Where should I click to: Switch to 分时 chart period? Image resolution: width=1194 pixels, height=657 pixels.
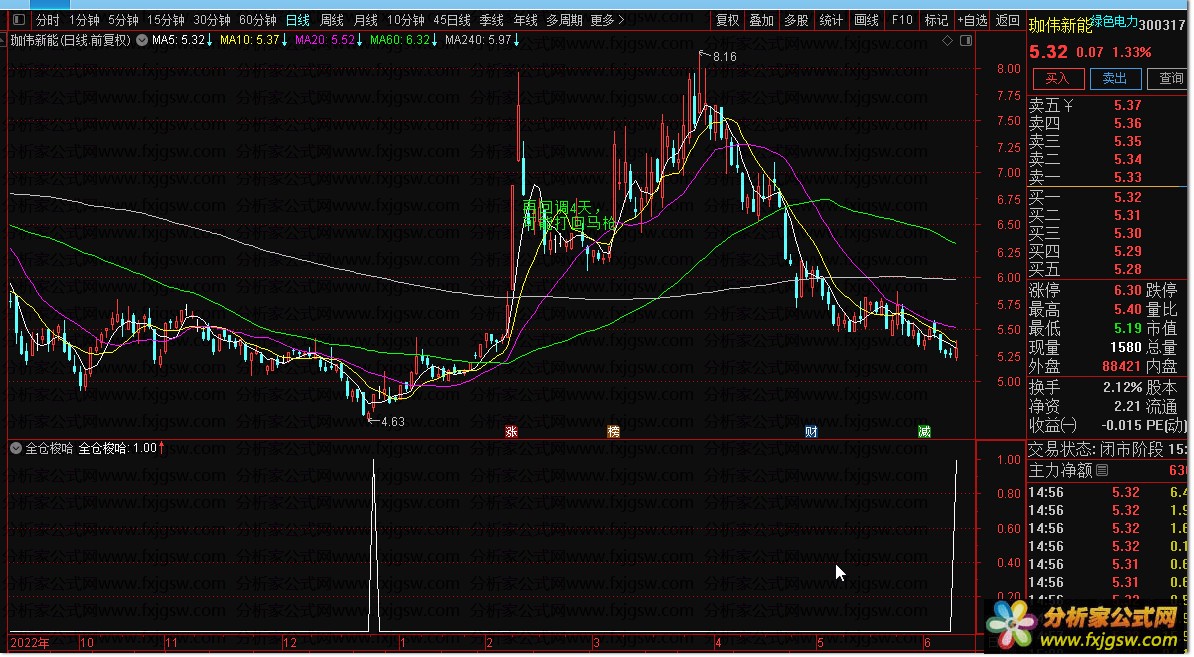coord(47,21)
